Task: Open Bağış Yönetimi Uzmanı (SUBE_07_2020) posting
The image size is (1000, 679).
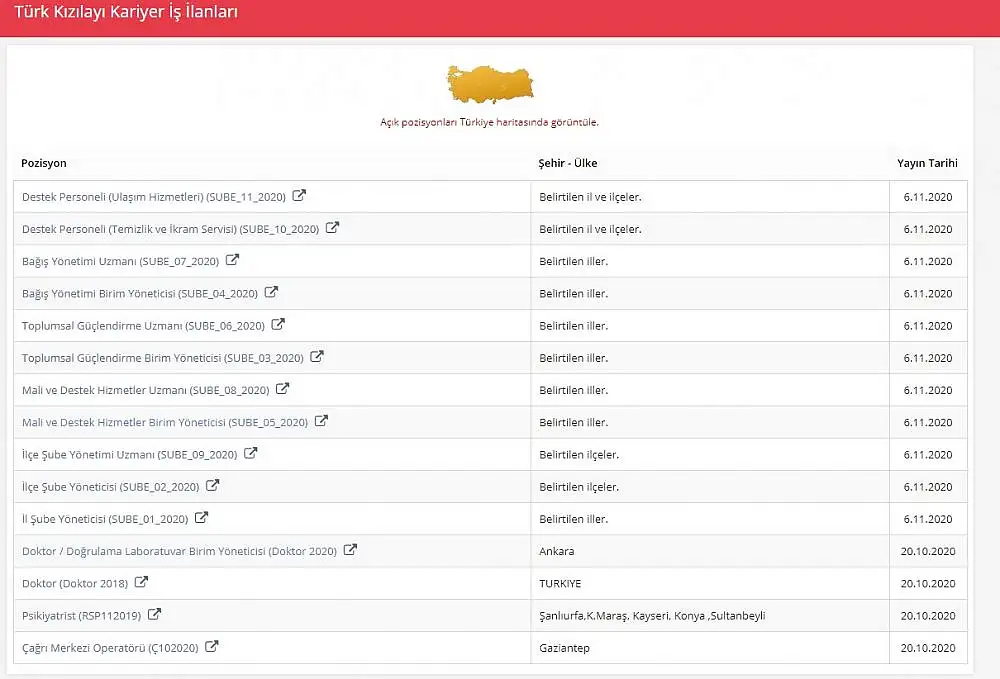Action: pos(121,262)
